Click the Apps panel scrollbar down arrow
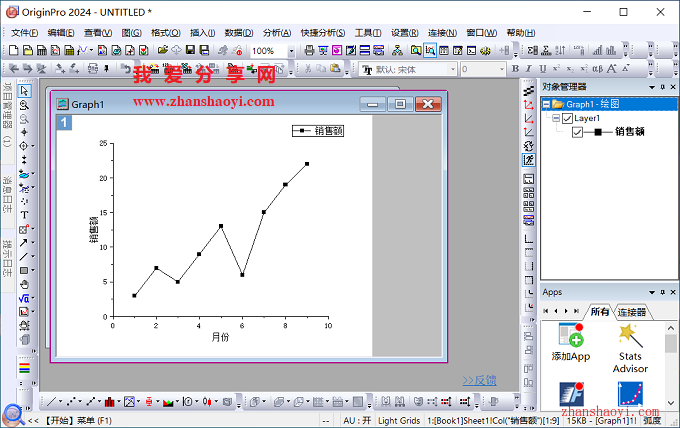Screen dimensions: 680x428 pos(671,403)
